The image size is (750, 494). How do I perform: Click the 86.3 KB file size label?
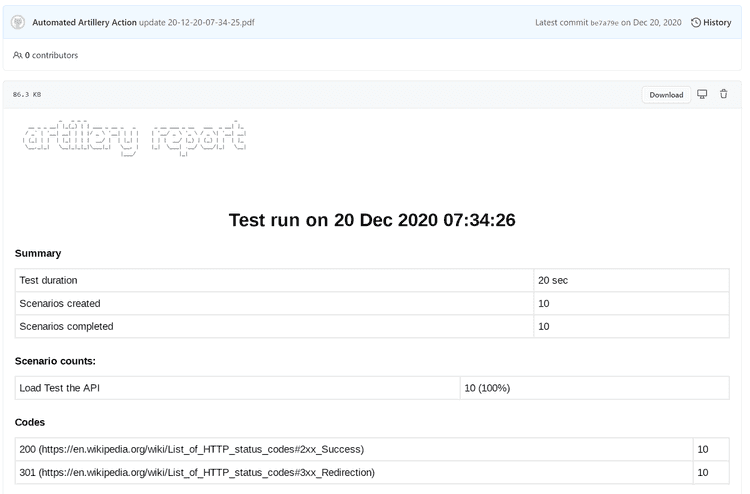pyautogui.click(x=27, y=95)
